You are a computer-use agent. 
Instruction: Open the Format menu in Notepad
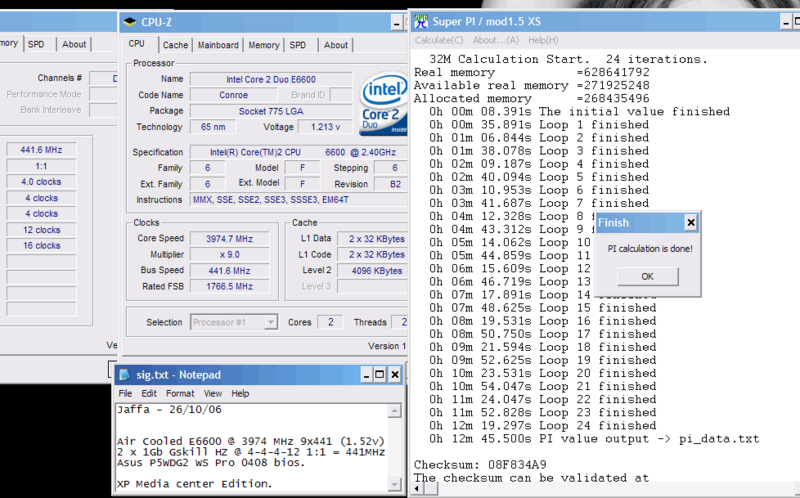click(x=180, y=394)
